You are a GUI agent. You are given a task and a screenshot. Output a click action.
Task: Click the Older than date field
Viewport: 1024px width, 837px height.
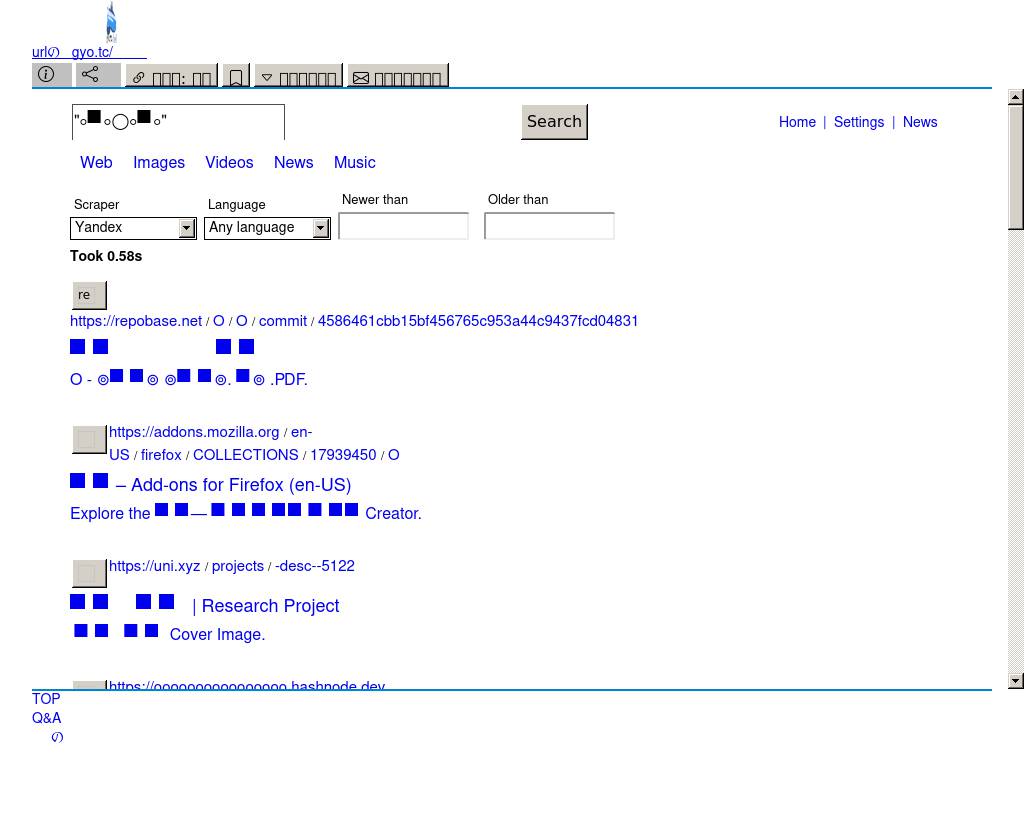[x=549, y=227]
